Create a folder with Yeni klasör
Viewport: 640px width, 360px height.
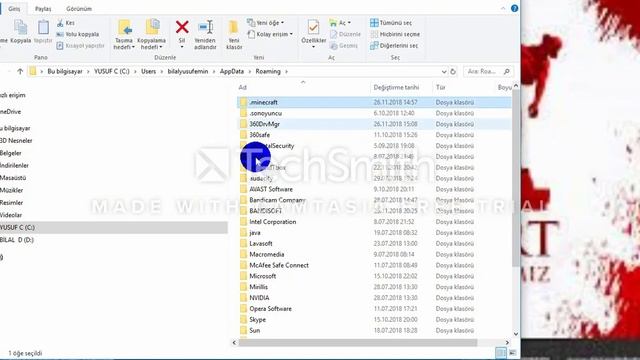coord(234,35)
